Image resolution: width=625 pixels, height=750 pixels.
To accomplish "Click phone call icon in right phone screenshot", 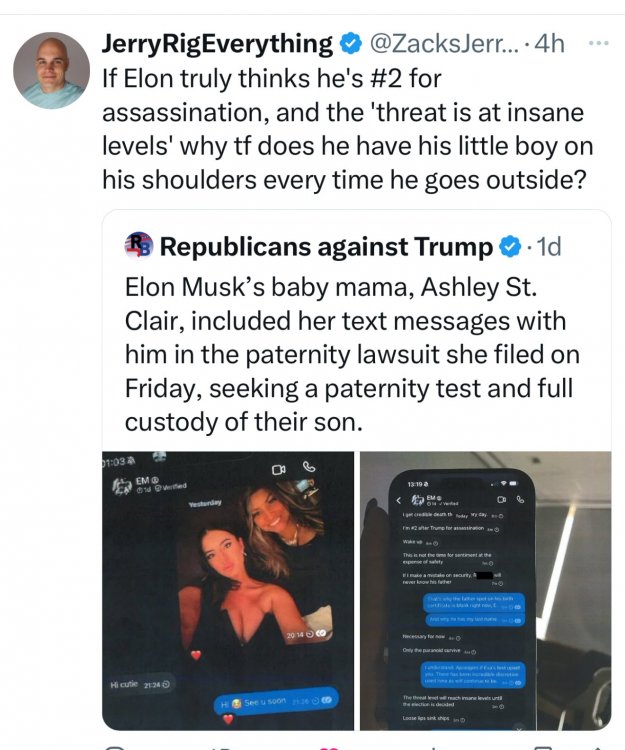I will pos(520,498).
